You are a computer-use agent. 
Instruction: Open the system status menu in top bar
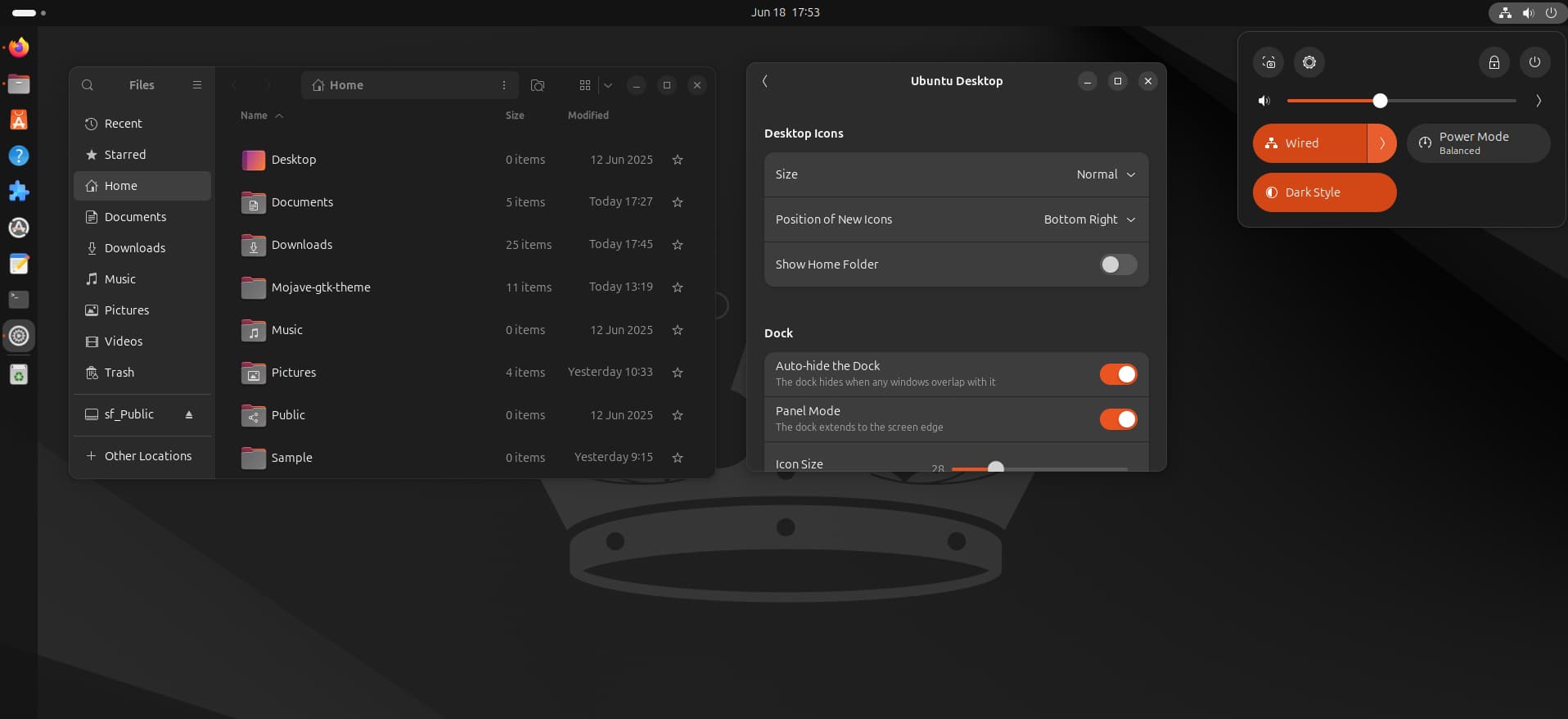coord(1527,13)
